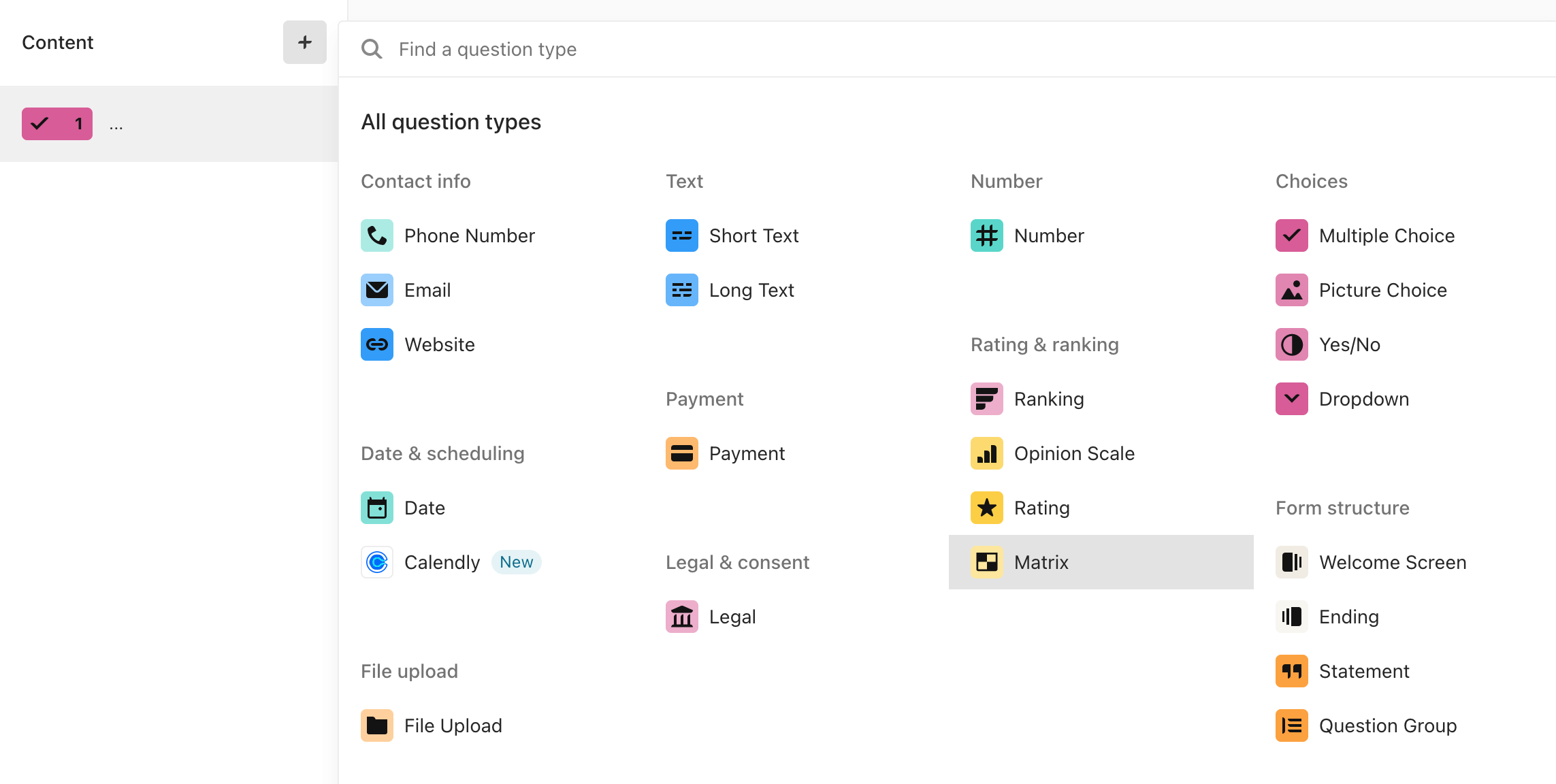Click the Short Text icon
The width and height of the screenshot is (1556, 784).
pos(682,235)
